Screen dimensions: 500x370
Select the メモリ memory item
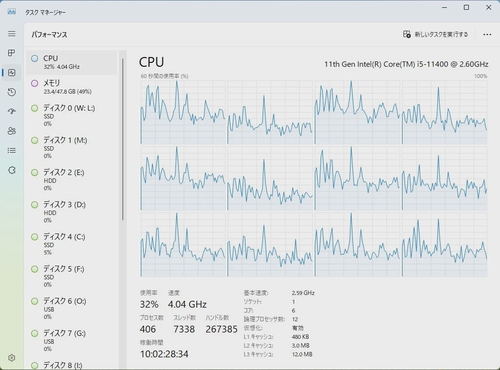coord(72,87)
